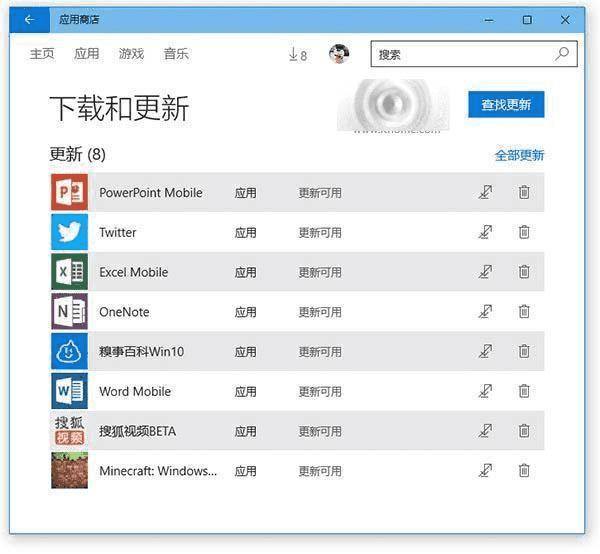
Task: Minimize the 应用商店 window
Action: coord(489,20)
